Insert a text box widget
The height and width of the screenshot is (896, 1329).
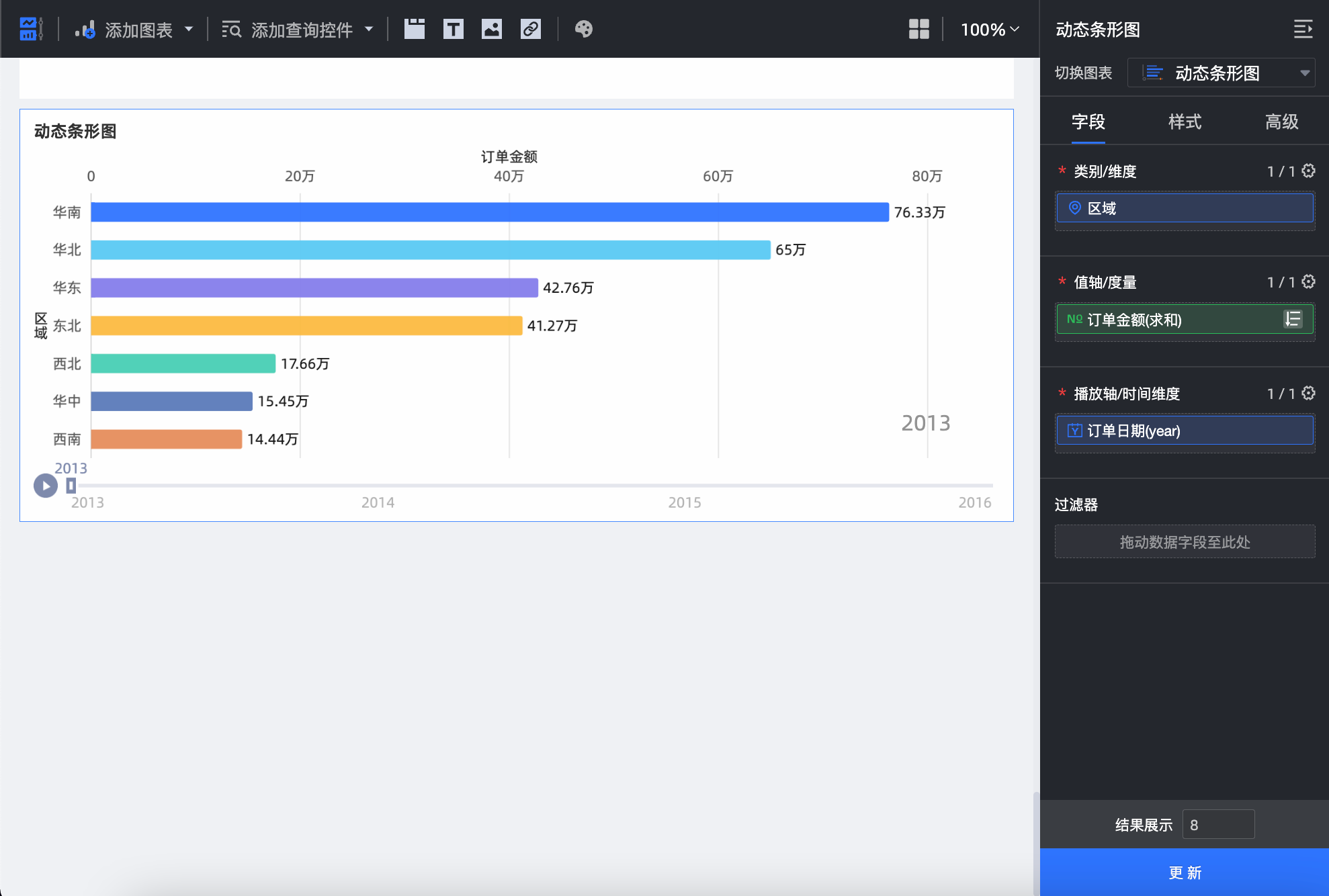click(454, 29)
